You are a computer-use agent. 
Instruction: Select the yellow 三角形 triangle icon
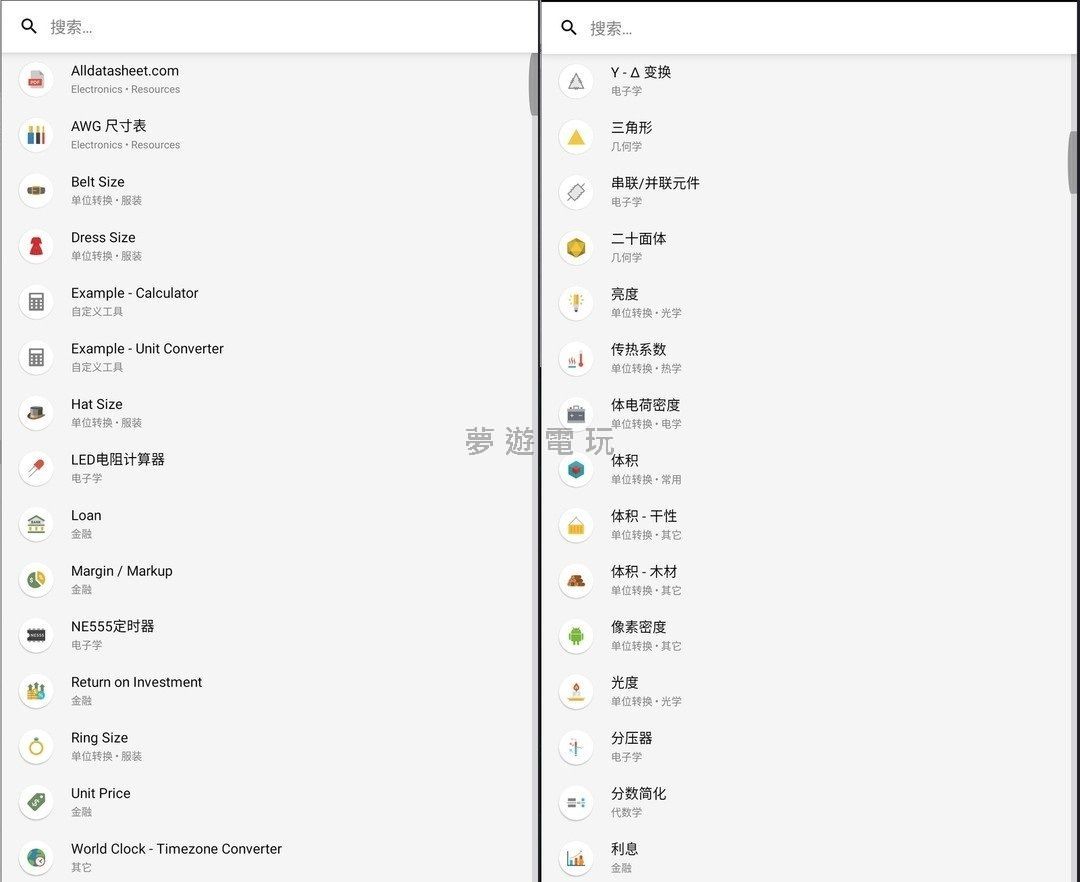(576, 137)
